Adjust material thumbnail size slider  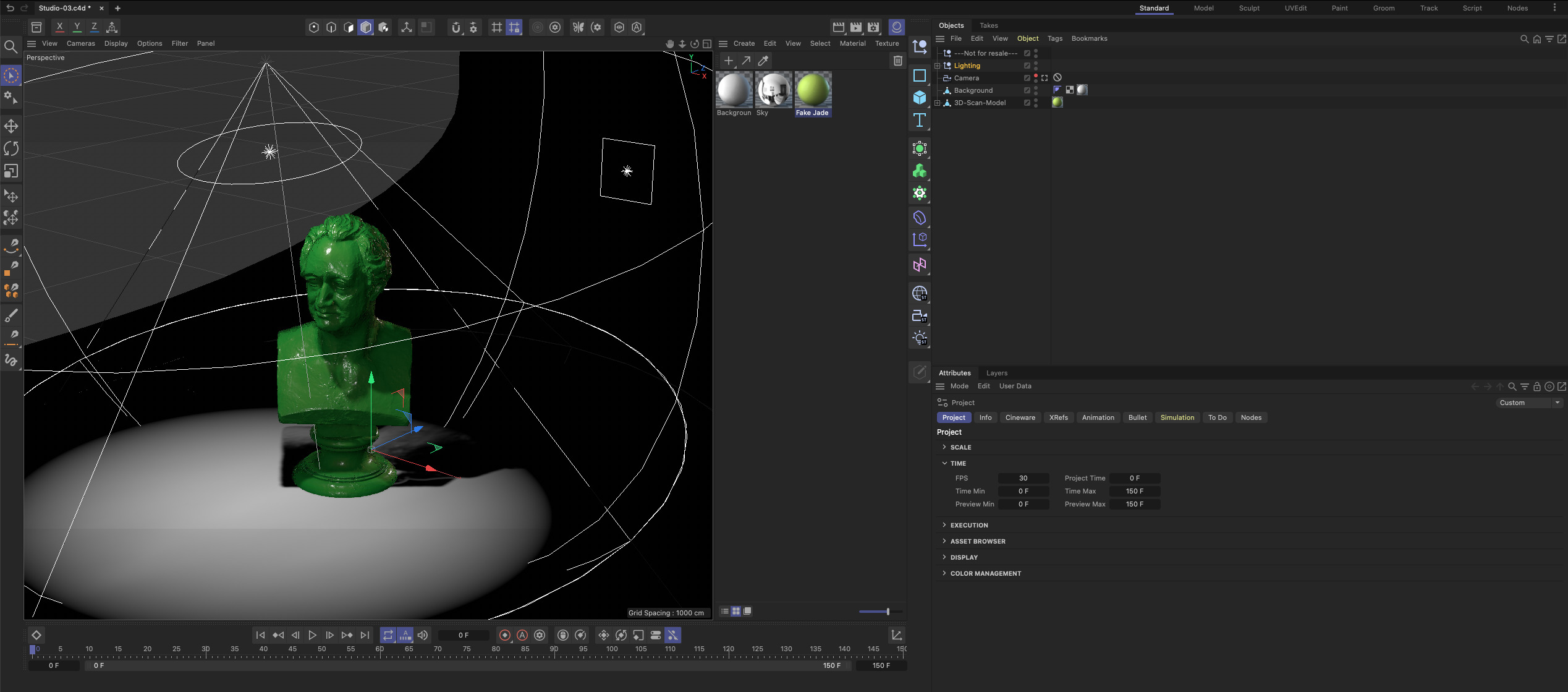point(881,612)
